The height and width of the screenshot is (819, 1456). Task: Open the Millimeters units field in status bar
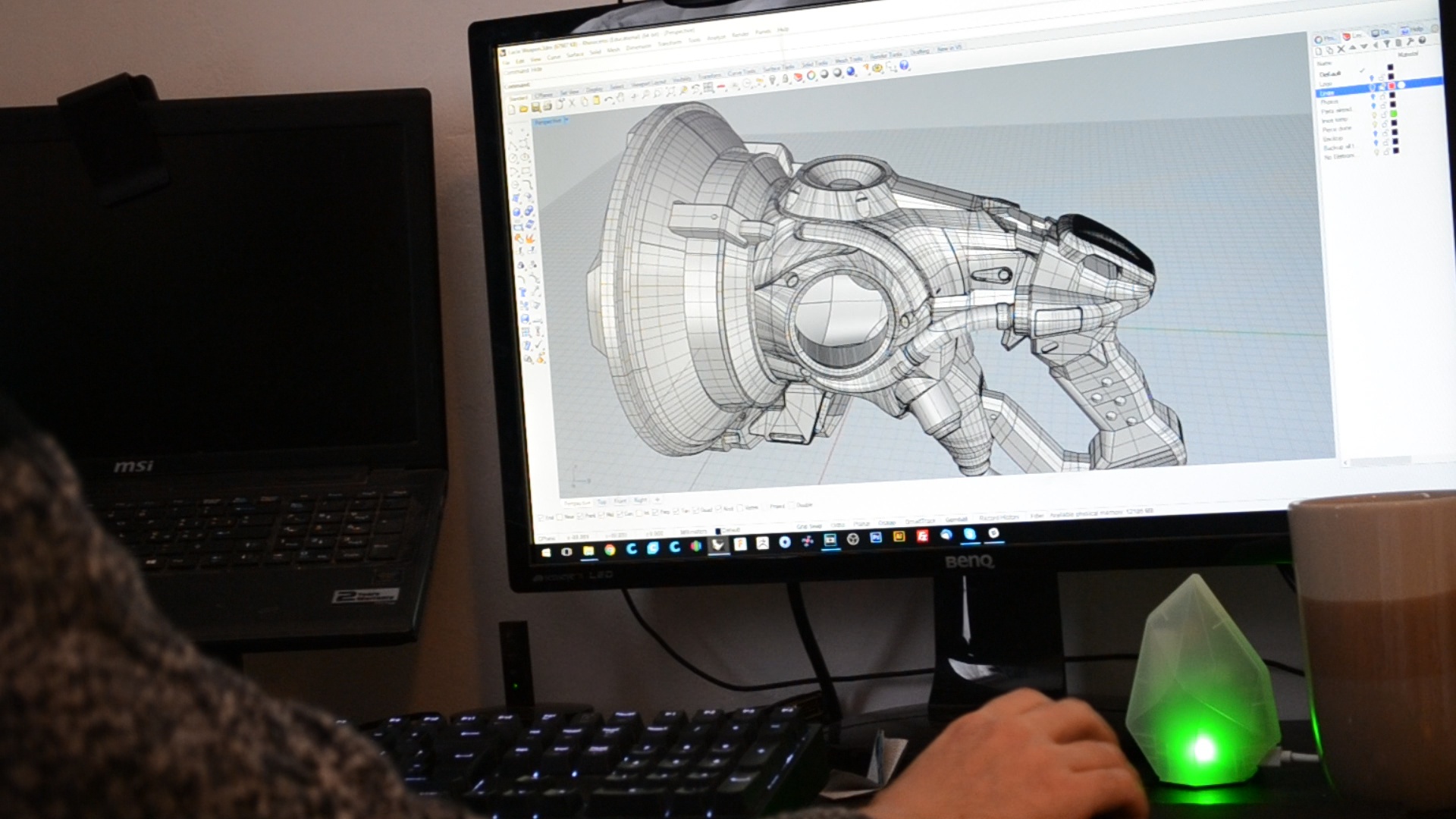pyautogui.click(x=694, y=532)
